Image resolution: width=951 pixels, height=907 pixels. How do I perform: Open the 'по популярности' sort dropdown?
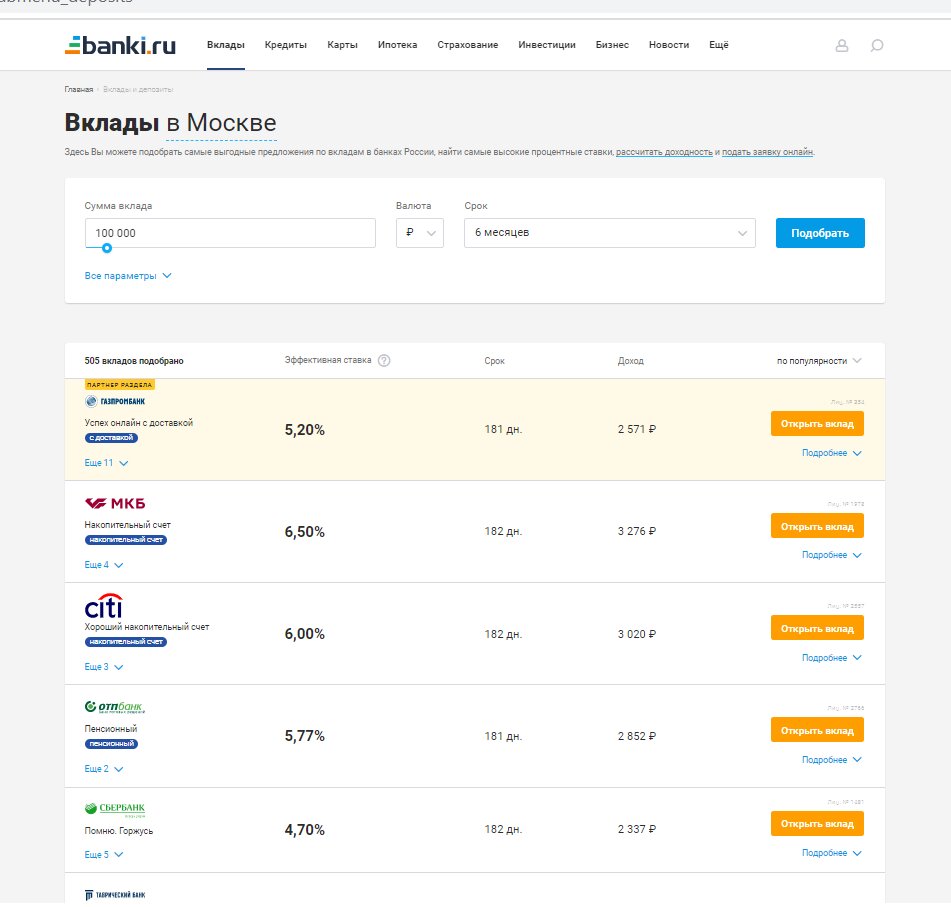click(x=819, y=360)
